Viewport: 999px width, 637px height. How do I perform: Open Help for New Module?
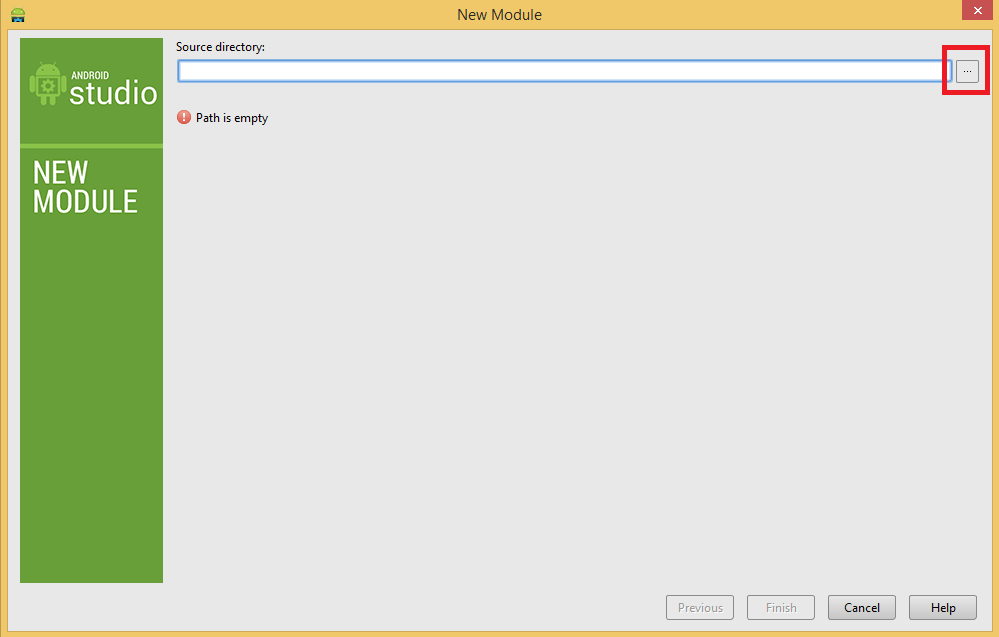click(x=942, y=608)
